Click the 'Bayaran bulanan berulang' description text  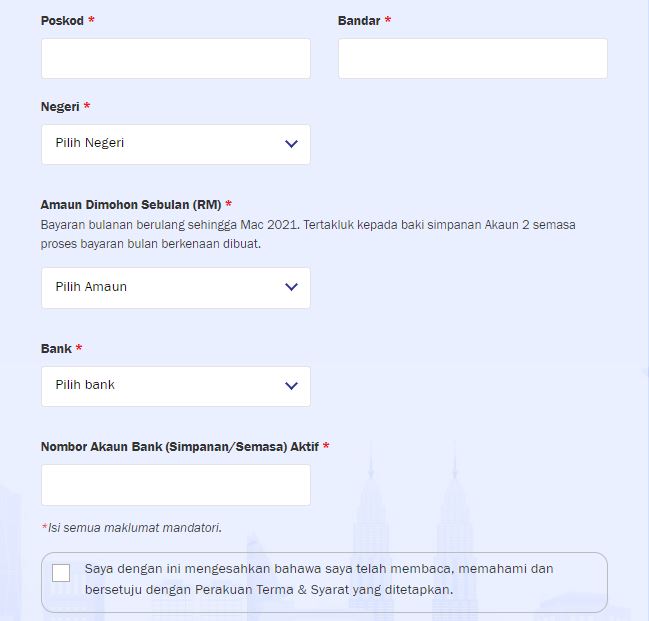[x=308, y=234]
